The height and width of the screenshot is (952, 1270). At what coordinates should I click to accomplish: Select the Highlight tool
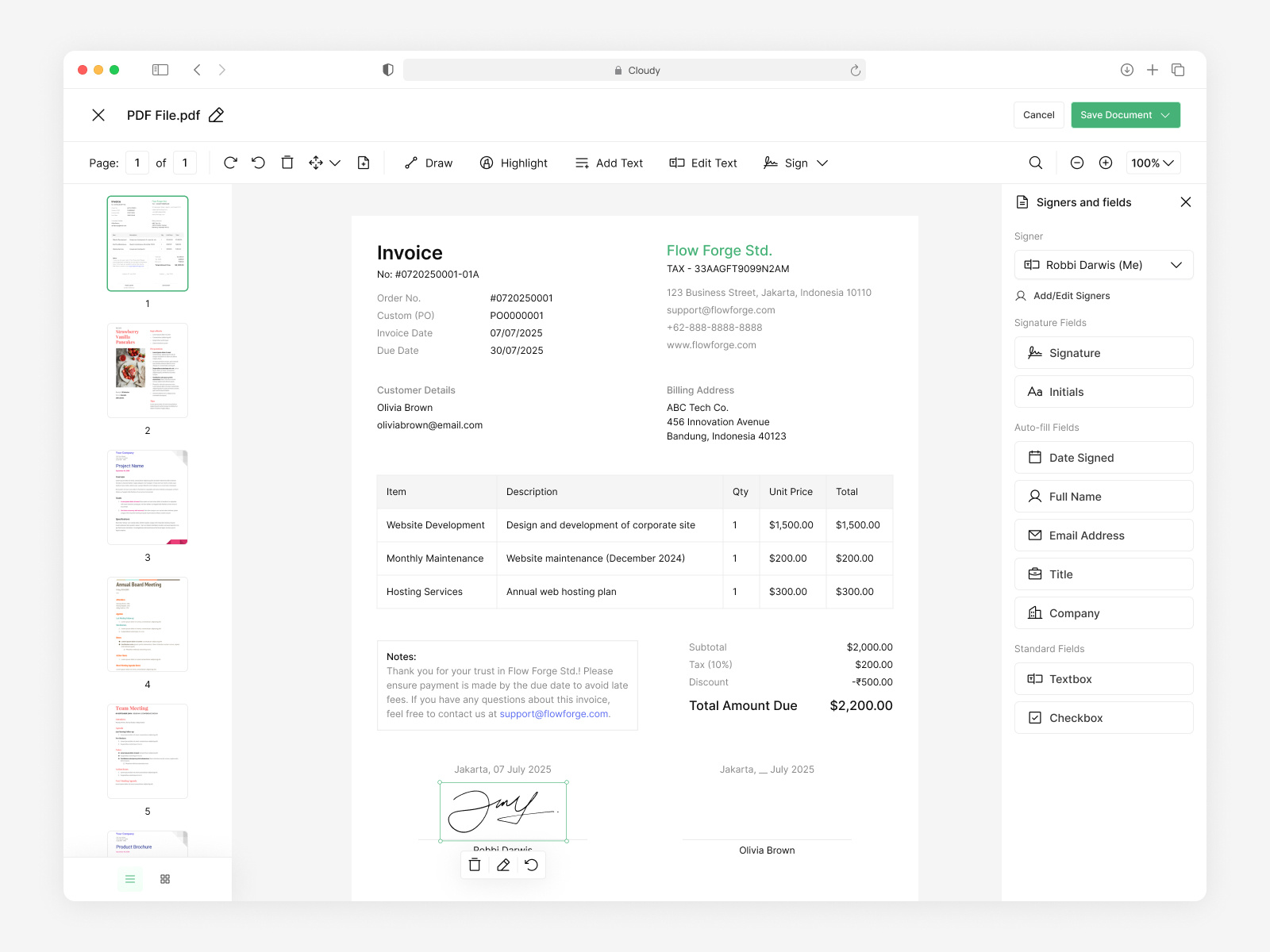click(x=514, y=163)
